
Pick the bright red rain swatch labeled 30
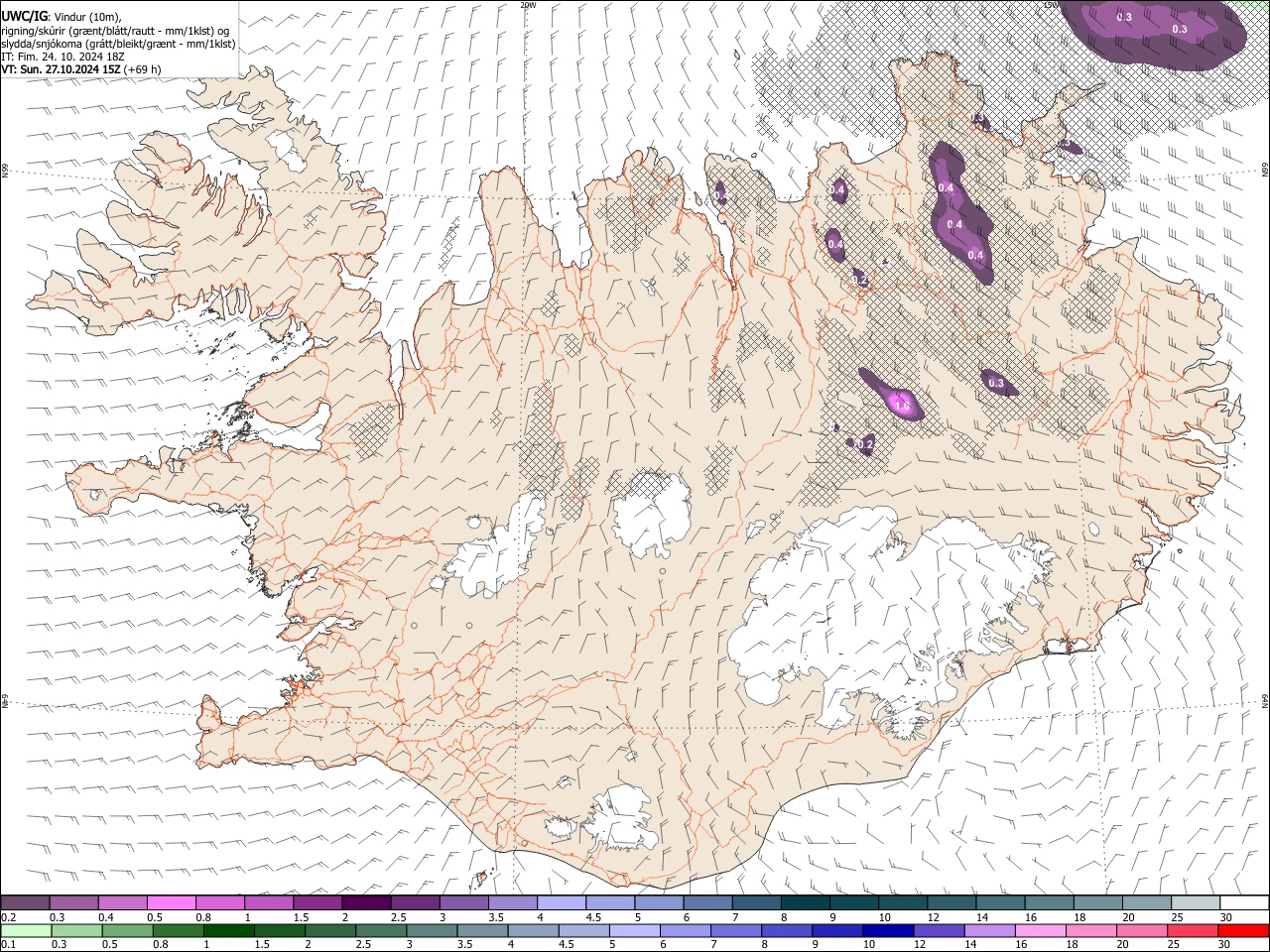1241,930
